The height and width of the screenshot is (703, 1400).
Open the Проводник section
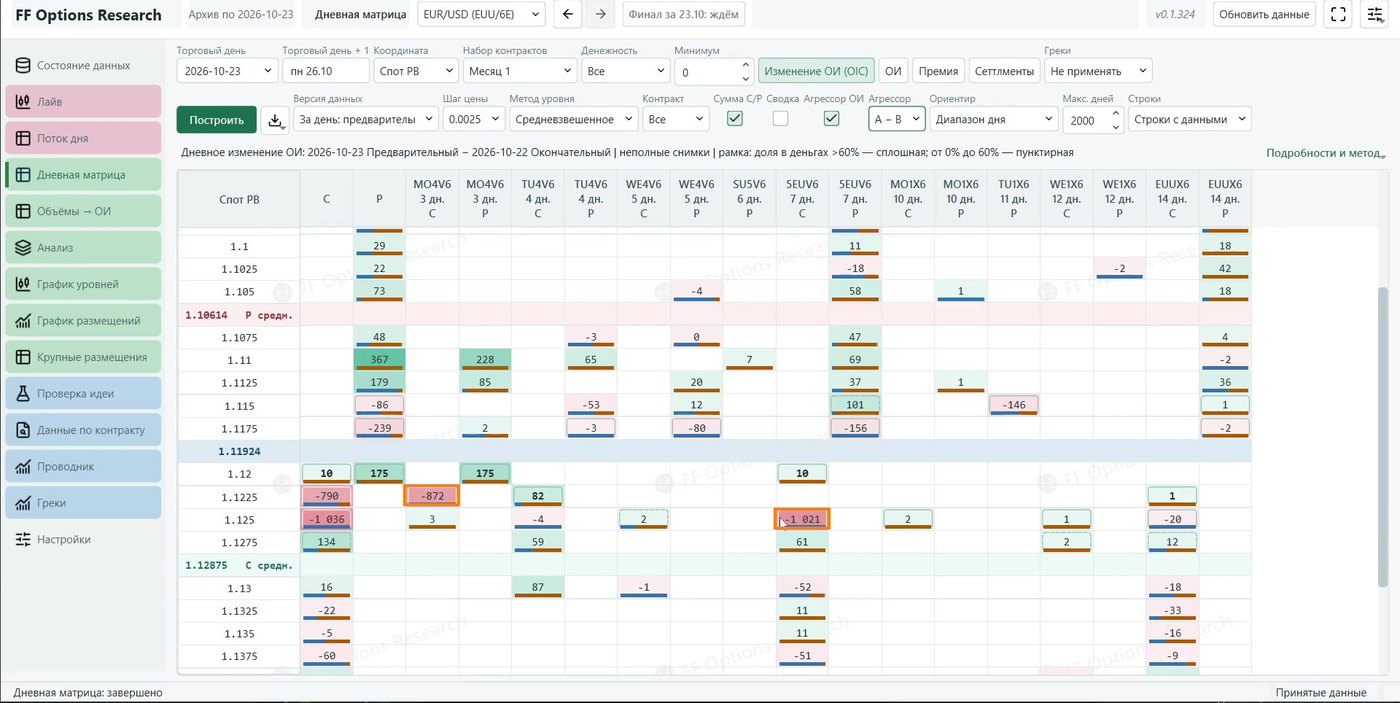pyautogui.click(x=83, y=466)
